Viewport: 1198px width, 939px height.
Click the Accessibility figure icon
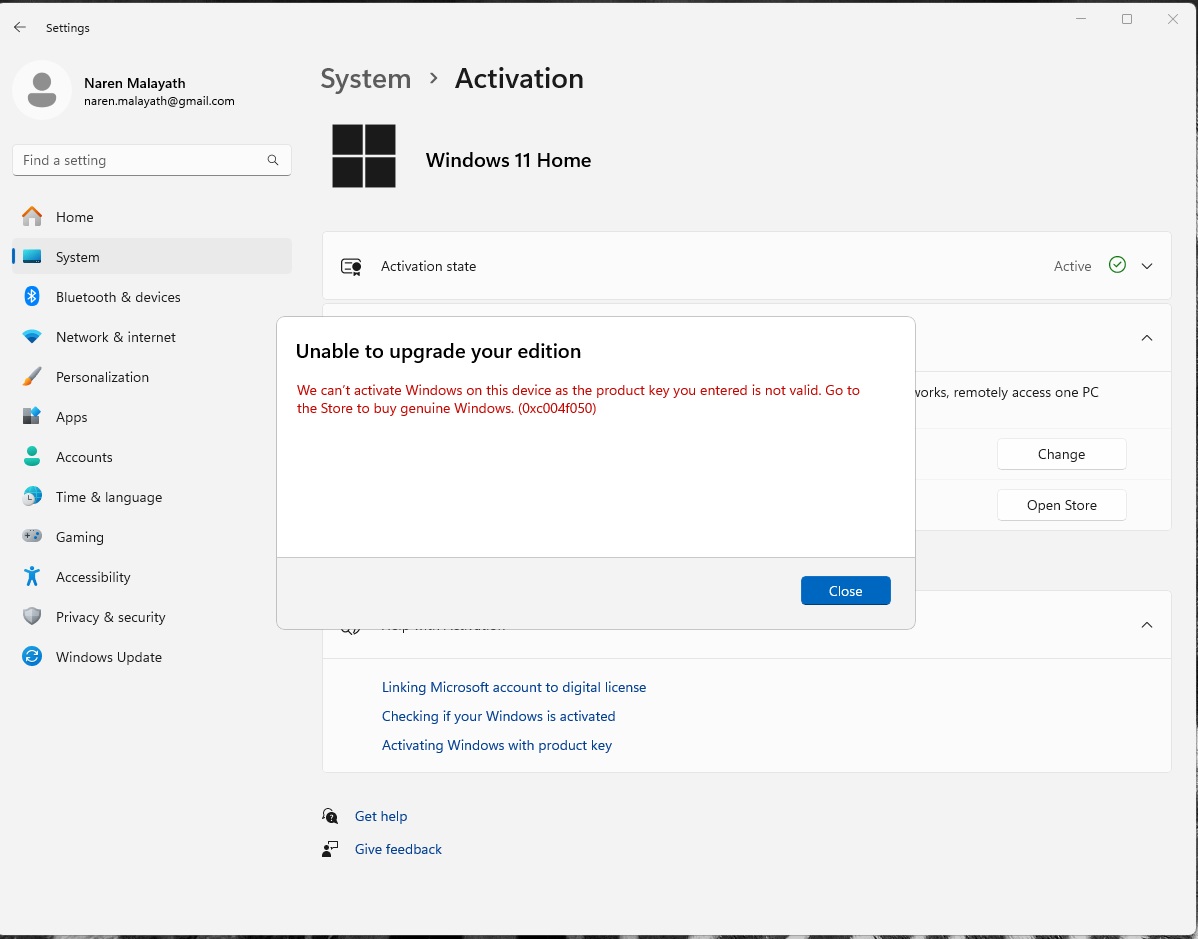coord(32,577)
